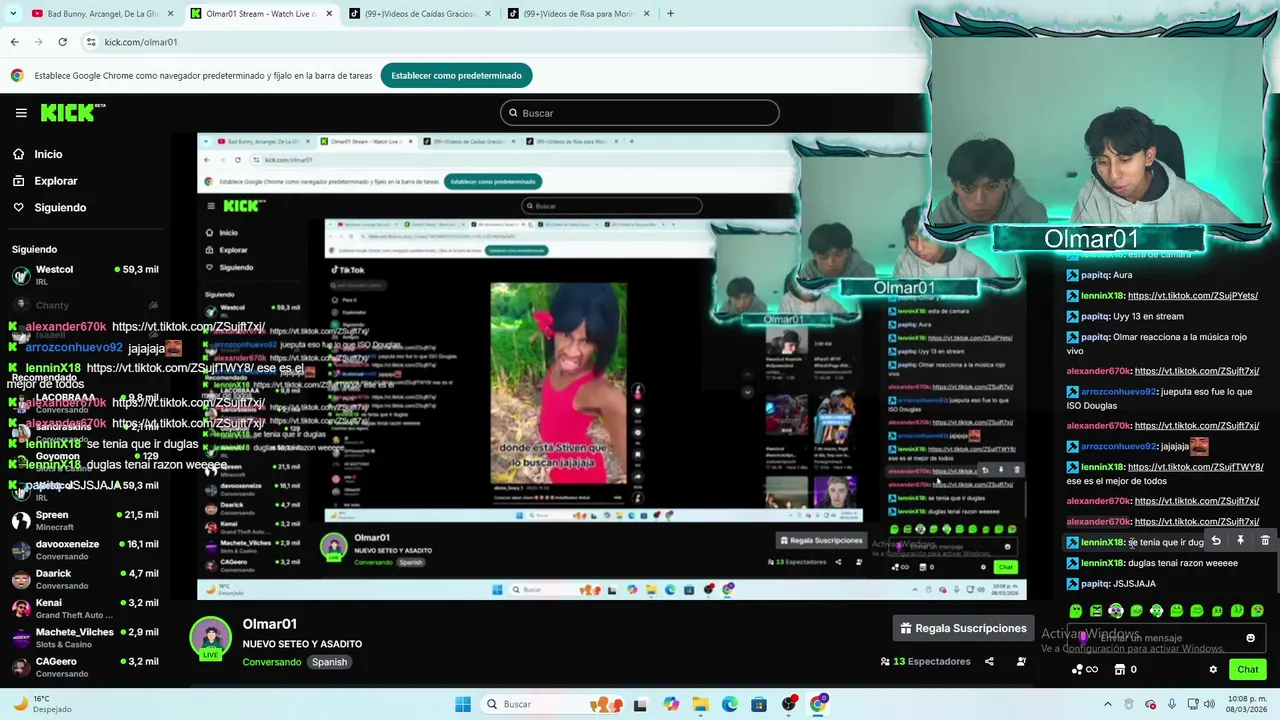Image resolution: width=1280 pixels, height=720 pixels.
Task: Open Daarick channel in sidebar
Action: [x=85, y=579]
